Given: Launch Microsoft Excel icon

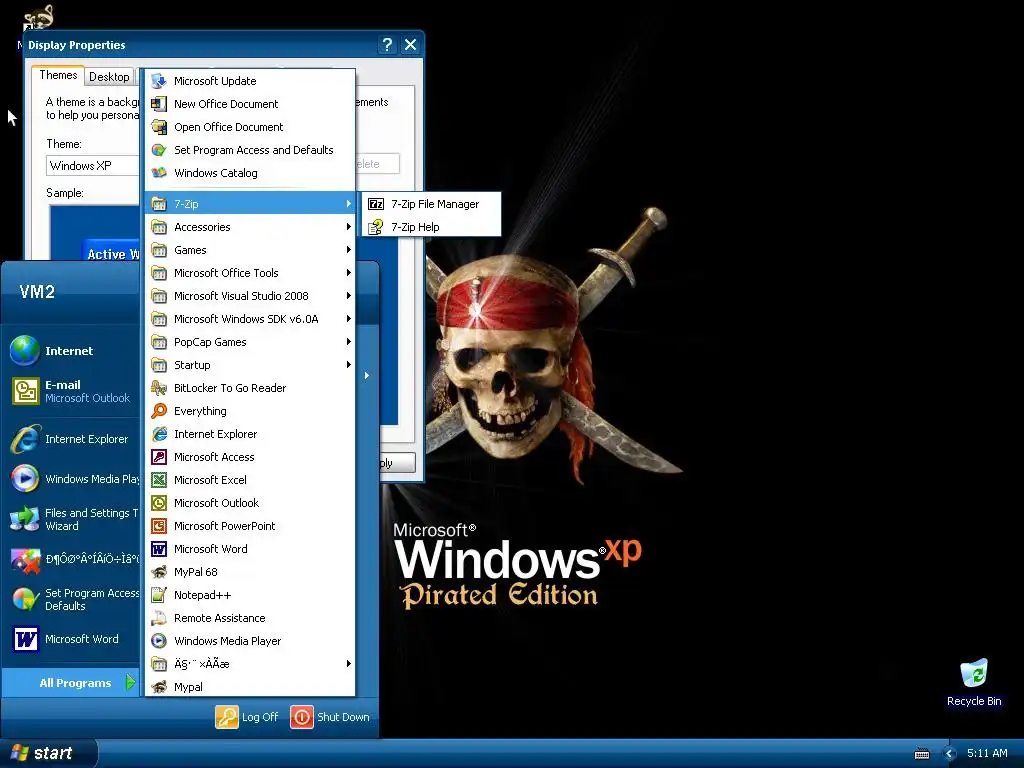Looking at the screenshot, I should click(159, 480).
